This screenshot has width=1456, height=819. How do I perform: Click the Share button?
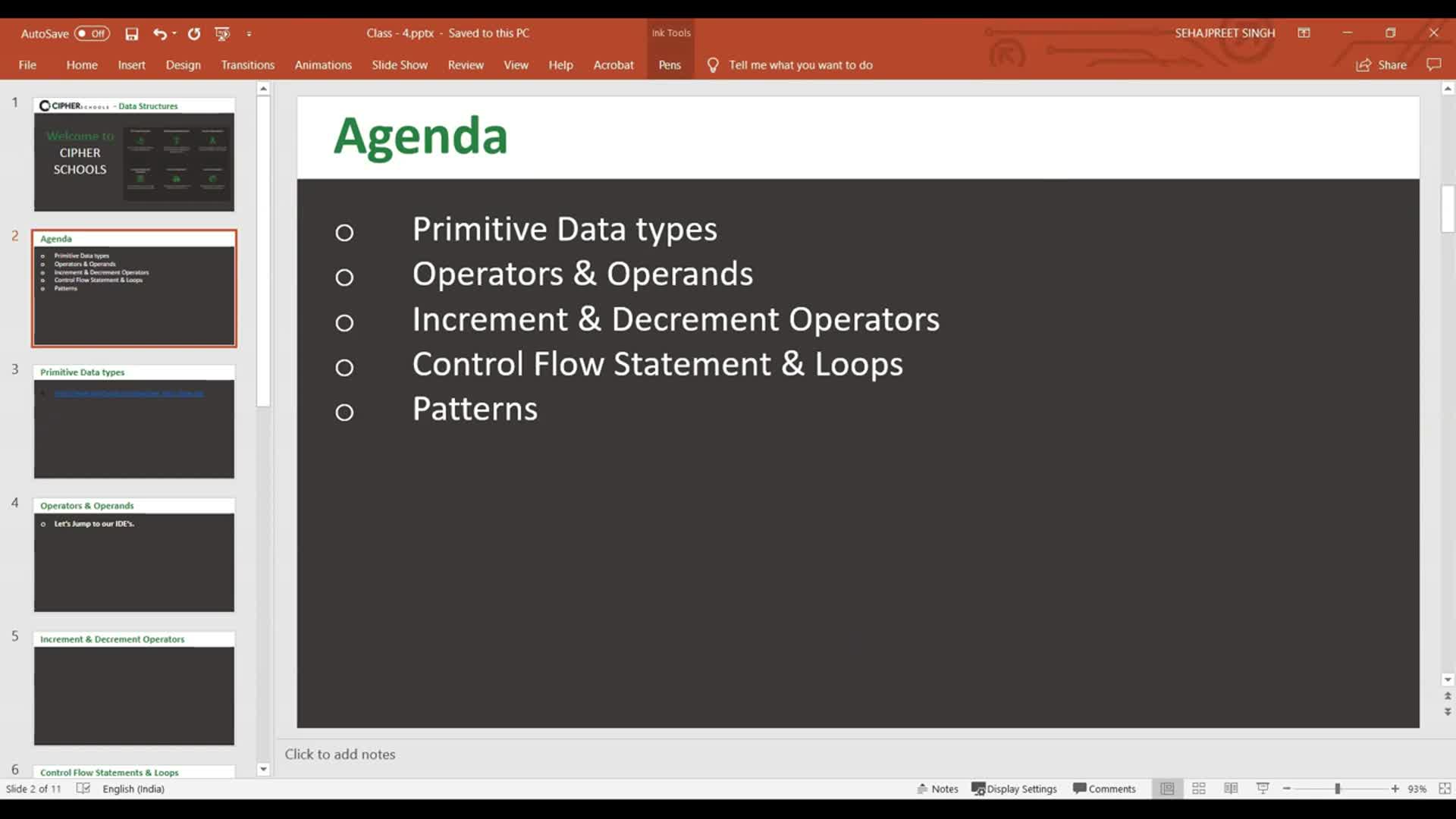tap(1382, 65)
